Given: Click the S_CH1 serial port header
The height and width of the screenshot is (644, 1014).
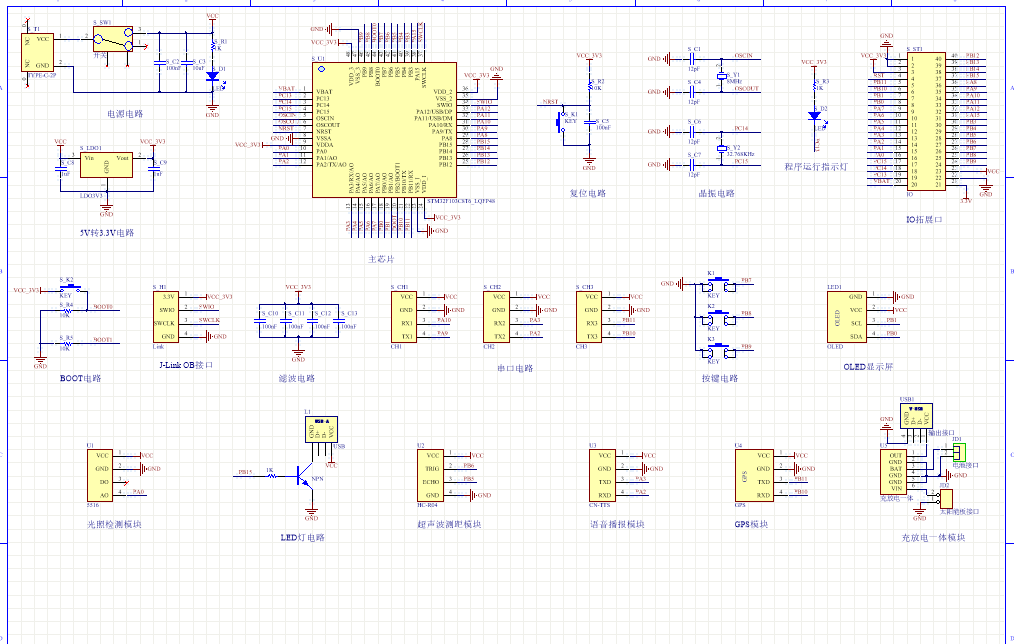Looking at the screenshot, I should pos(404,315).
